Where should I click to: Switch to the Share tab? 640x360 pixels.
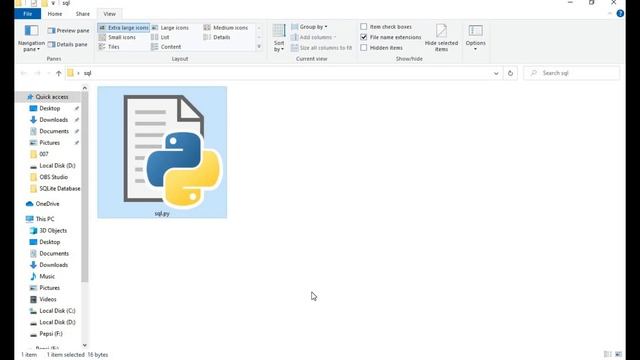(82, 14)
